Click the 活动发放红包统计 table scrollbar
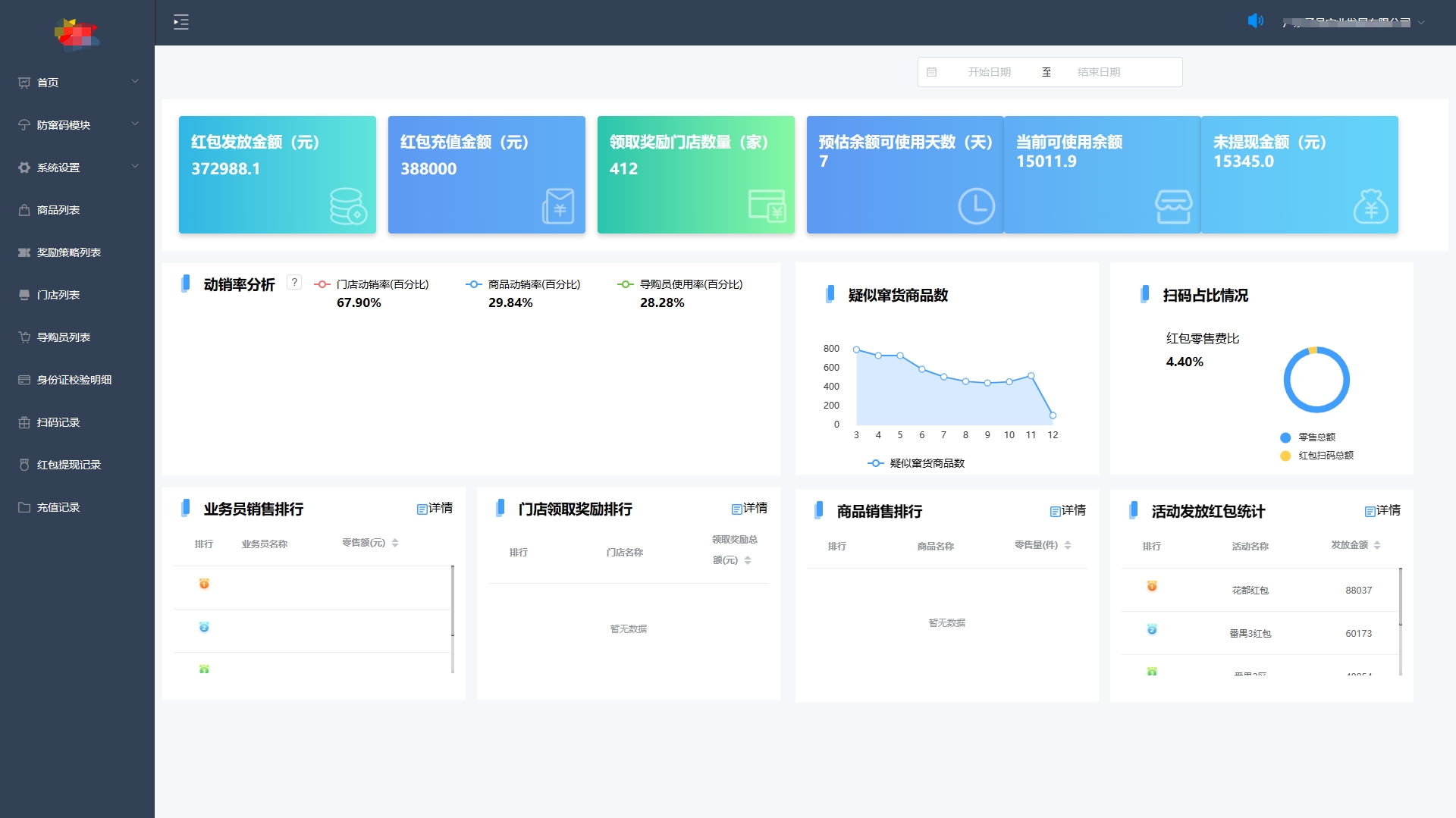The width and height of the screenshot is (1456, 818). point(1401,597)
